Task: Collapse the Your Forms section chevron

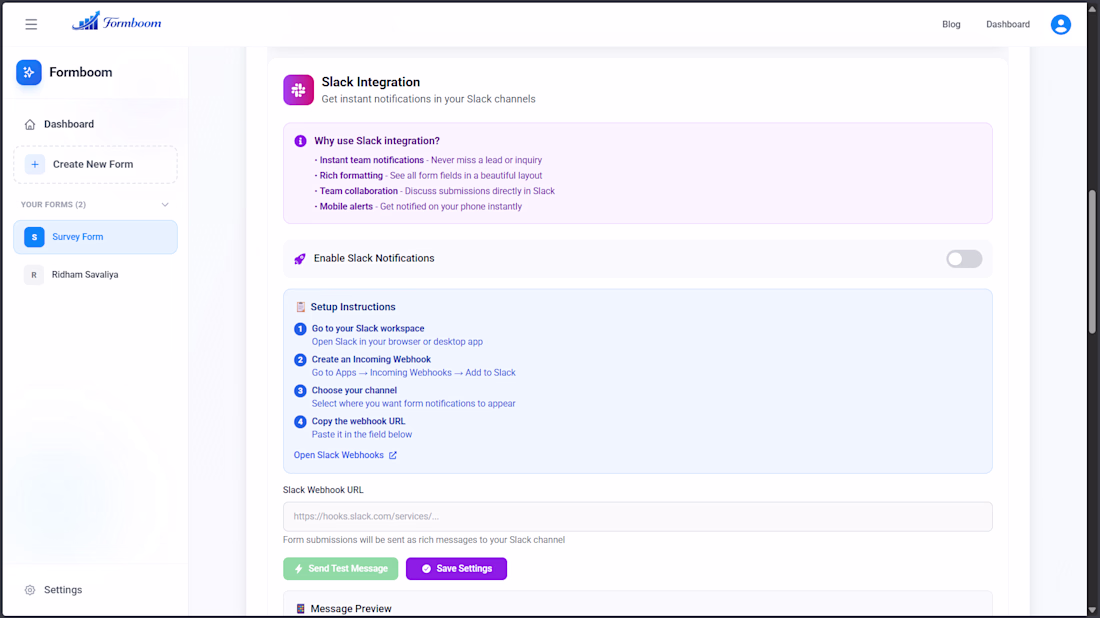Action: (165, 205)
